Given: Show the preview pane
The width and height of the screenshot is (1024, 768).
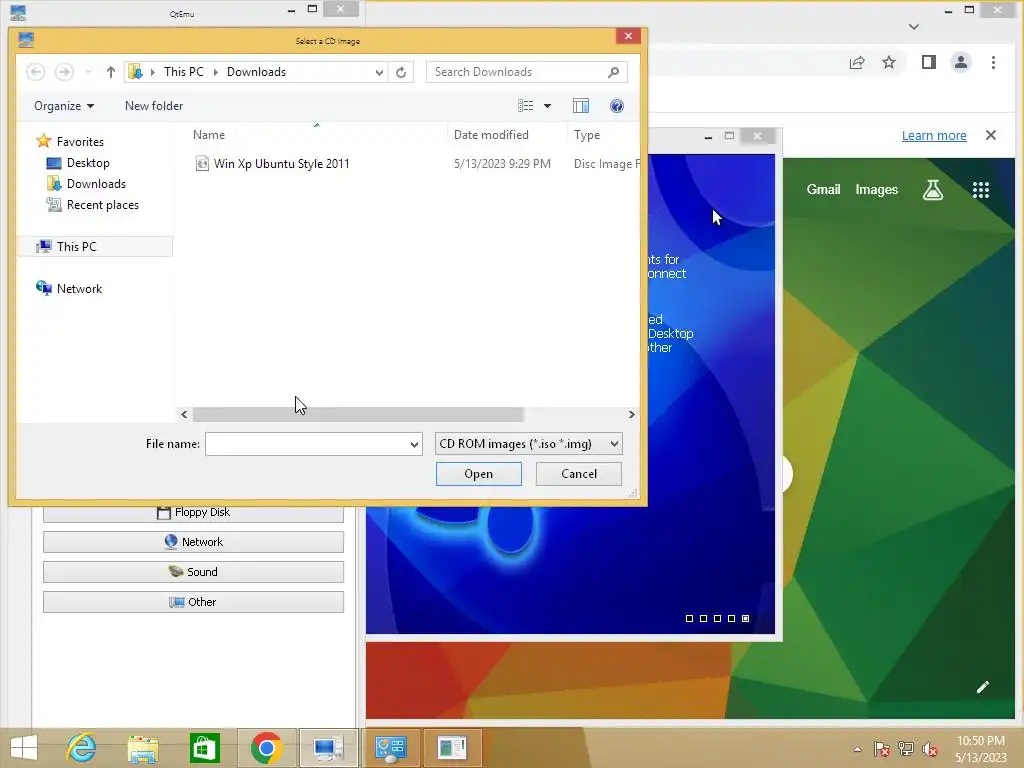Looking at the screenshot, I should [581, 106].
